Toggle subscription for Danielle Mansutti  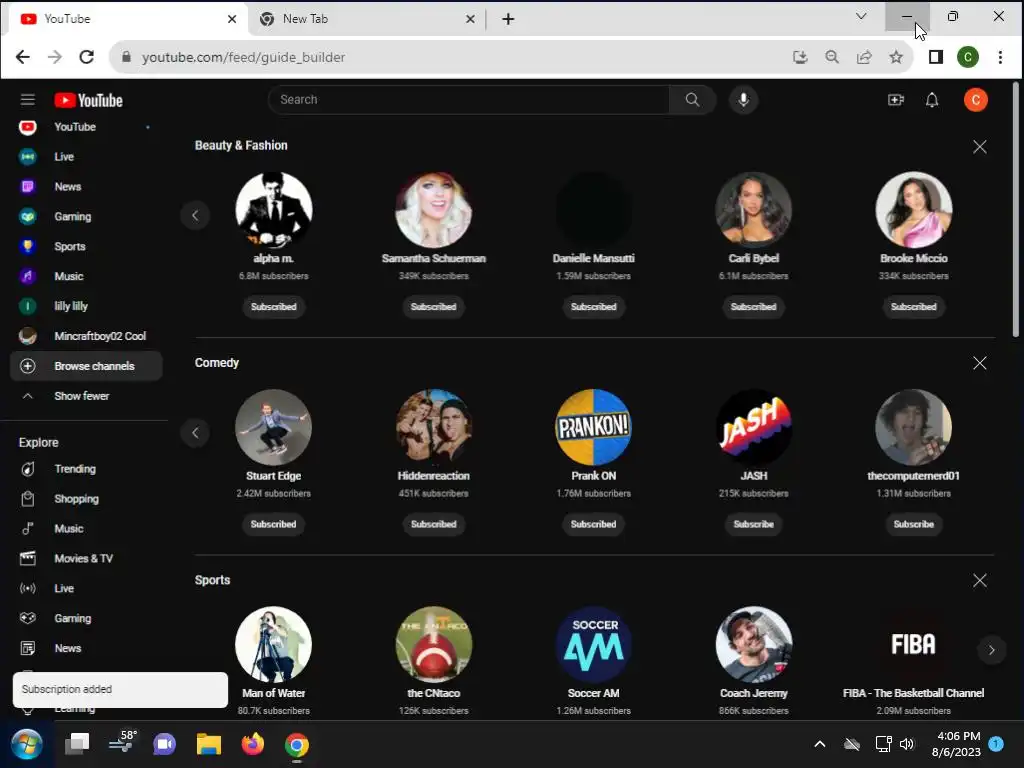point(594,307)
